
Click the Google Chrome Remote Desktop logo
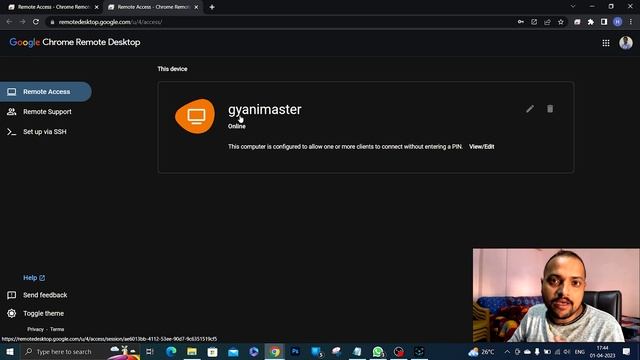pos(75,42)
